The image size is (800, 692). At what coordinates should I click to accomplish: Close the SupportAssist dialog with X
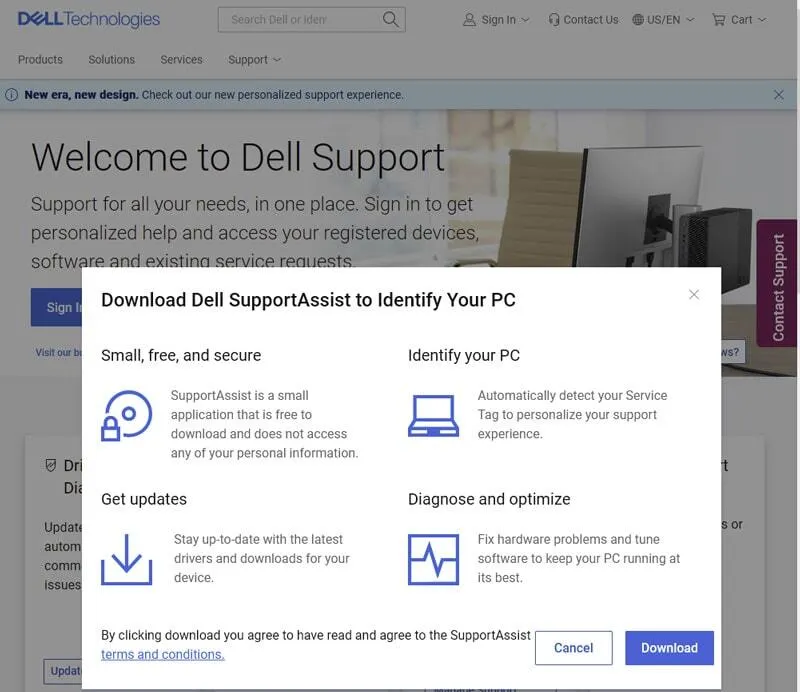point(693,294)
